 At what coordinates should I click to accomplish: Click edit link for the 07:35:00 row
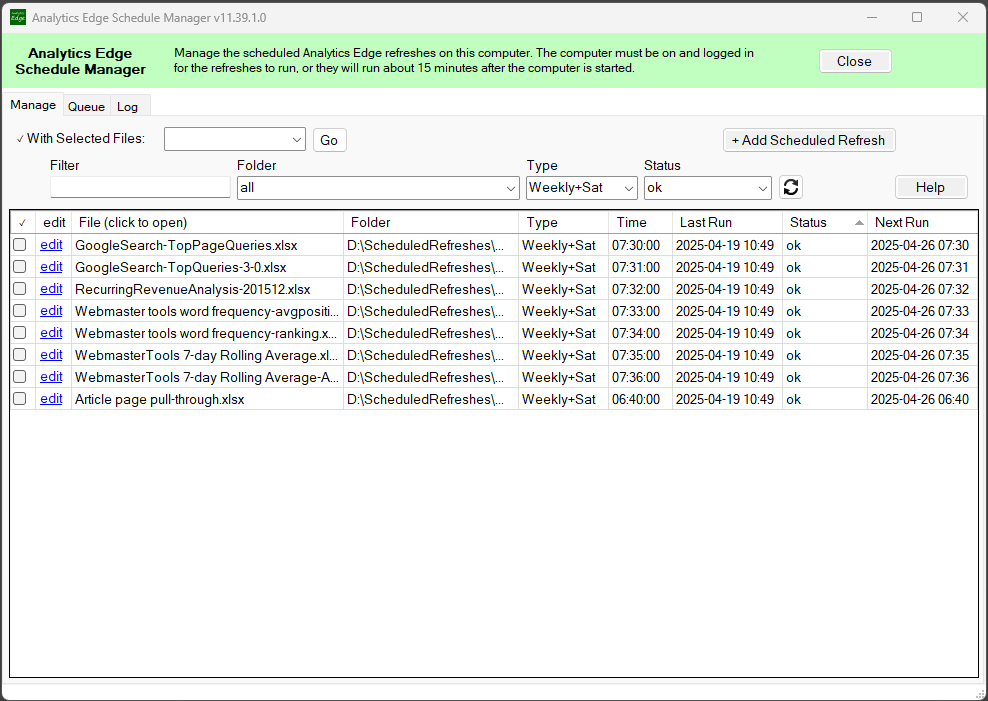coord(51,355)
